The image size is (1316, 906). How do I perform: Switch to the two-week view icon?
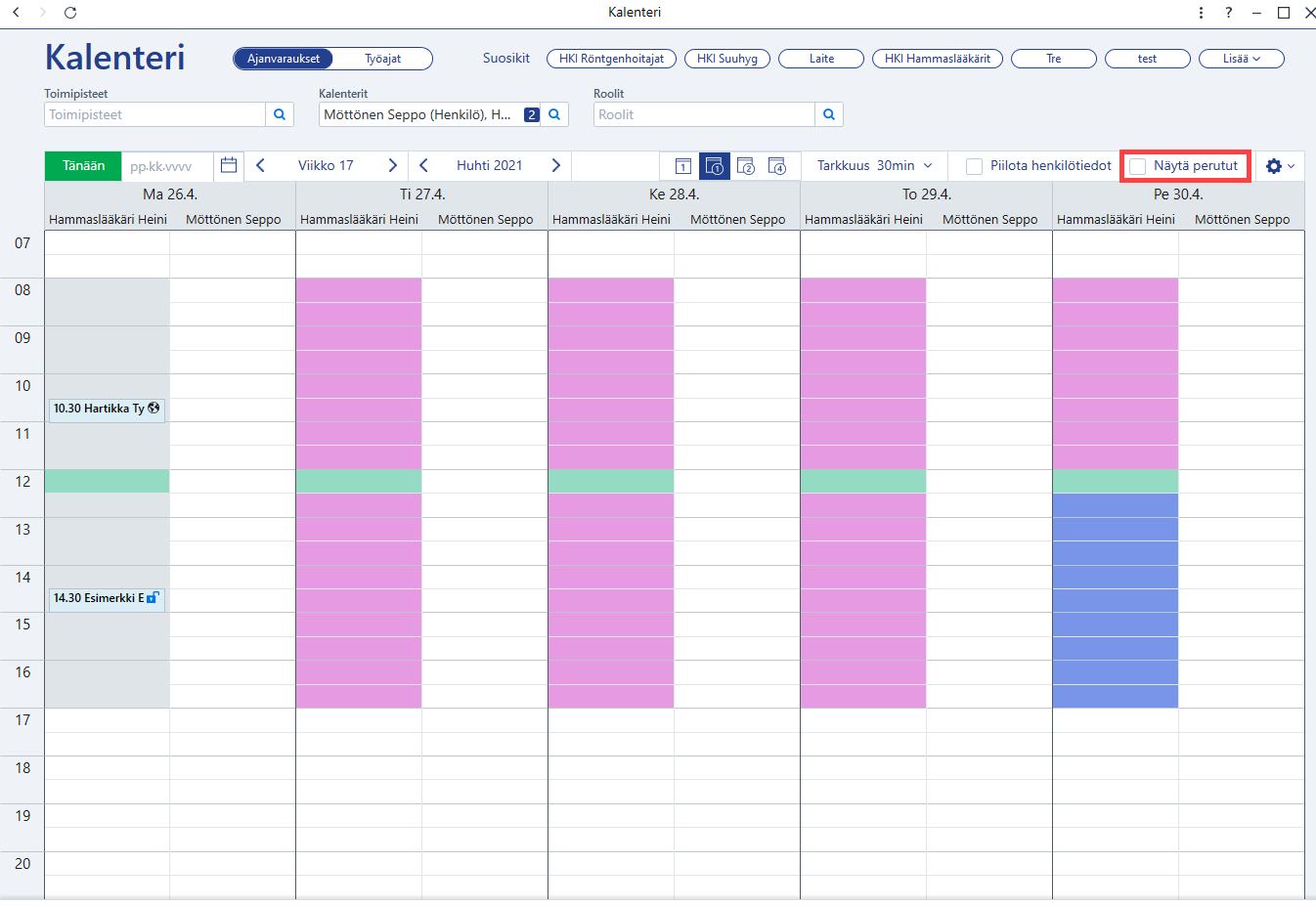pyautogui.click(x=746, y=166)
